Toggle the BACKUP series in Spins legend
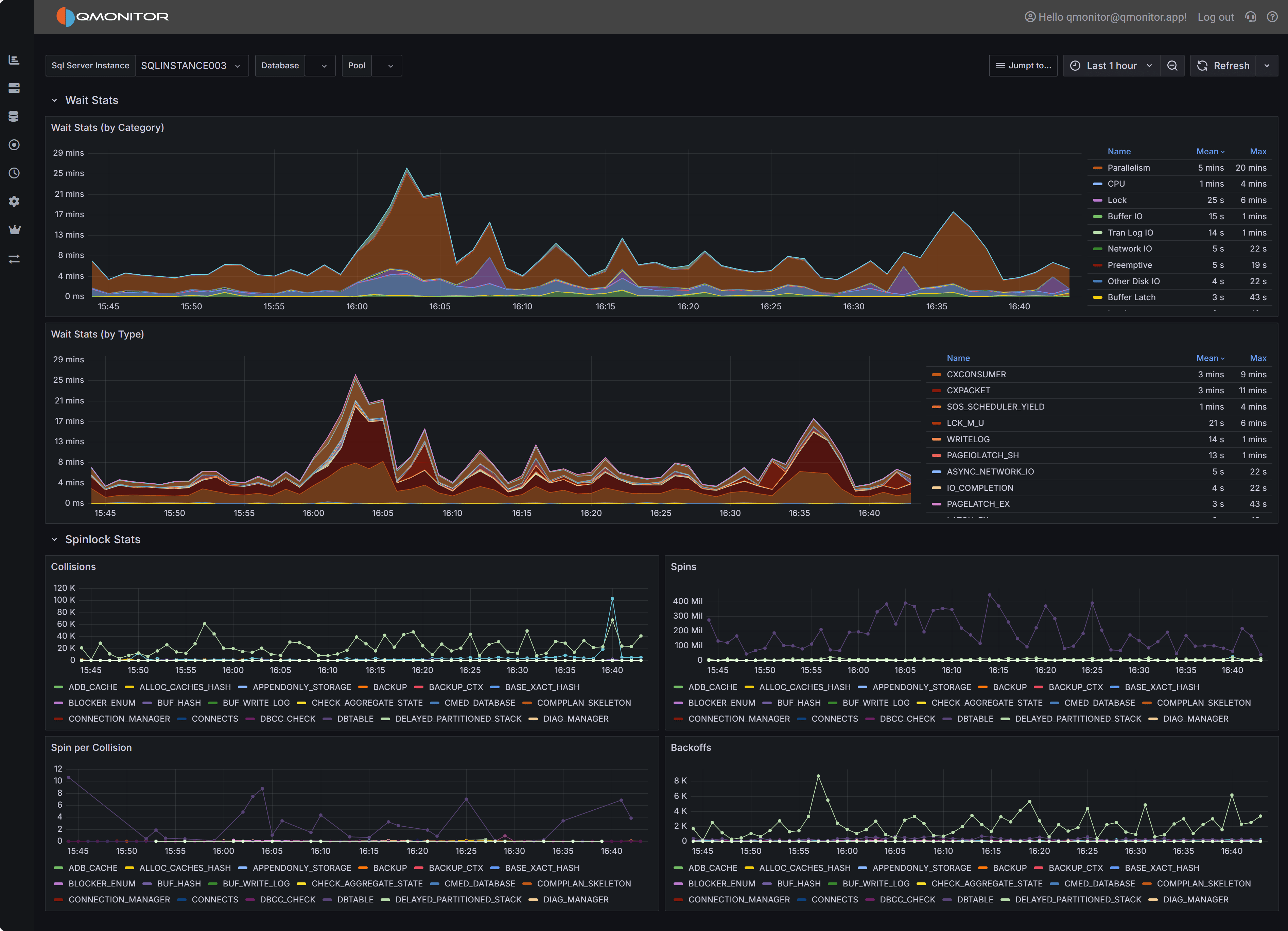 [1010, 687]
